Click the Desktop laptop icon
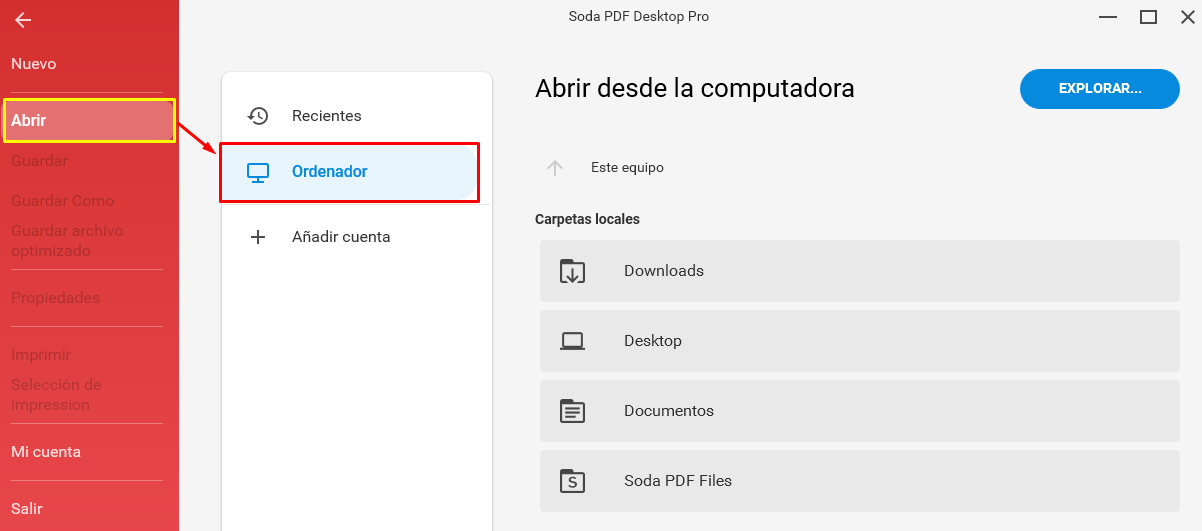This screenshot has width=1202, height=531. click(x=572, y=341)
